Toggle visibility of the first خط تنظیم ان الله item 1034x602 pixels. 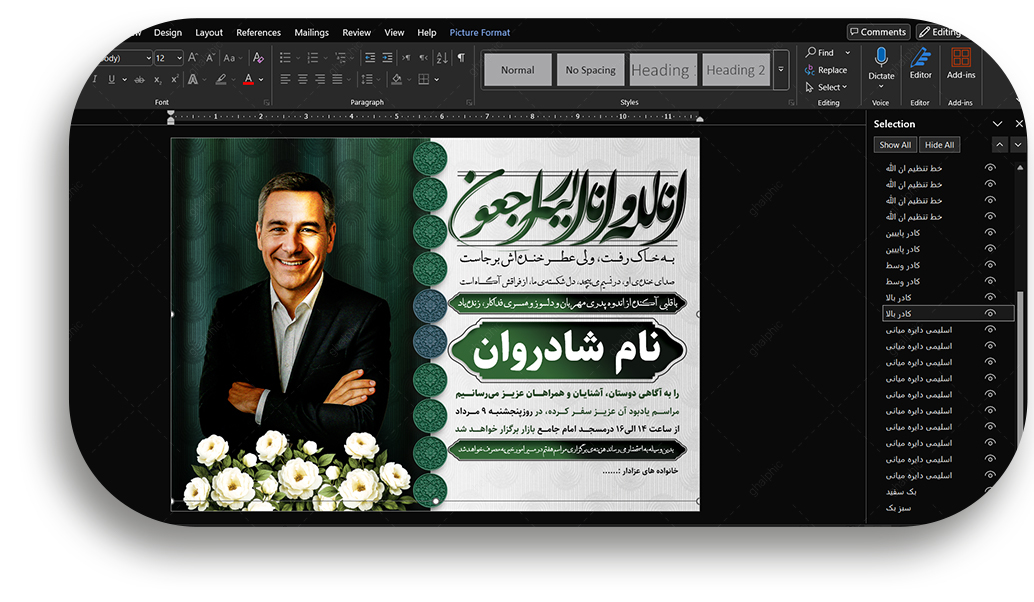pos(990,168)
